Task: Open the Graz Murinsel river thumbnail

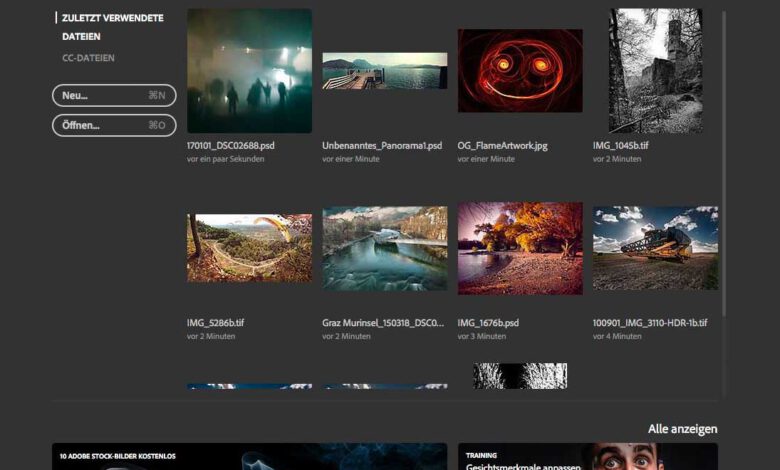Action: click(385, 248)
